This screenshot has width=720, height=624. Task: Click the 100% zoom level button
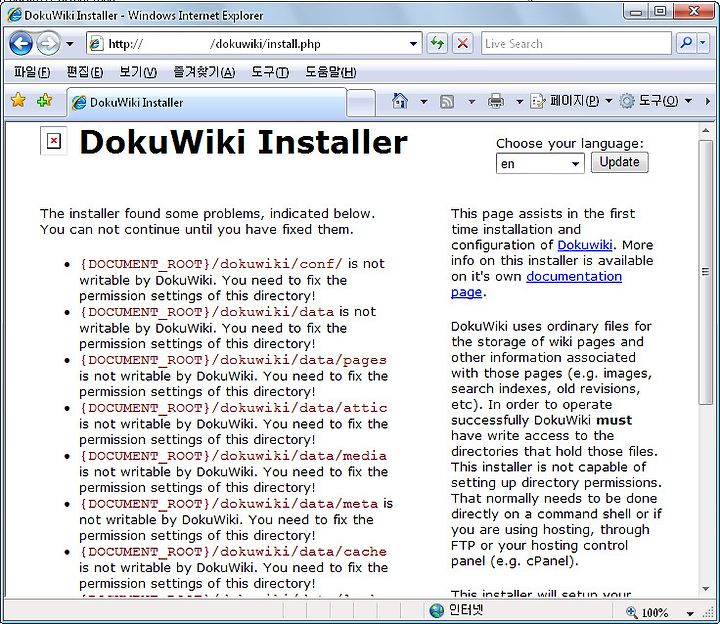pyautogui.click(x=647, y=612)
